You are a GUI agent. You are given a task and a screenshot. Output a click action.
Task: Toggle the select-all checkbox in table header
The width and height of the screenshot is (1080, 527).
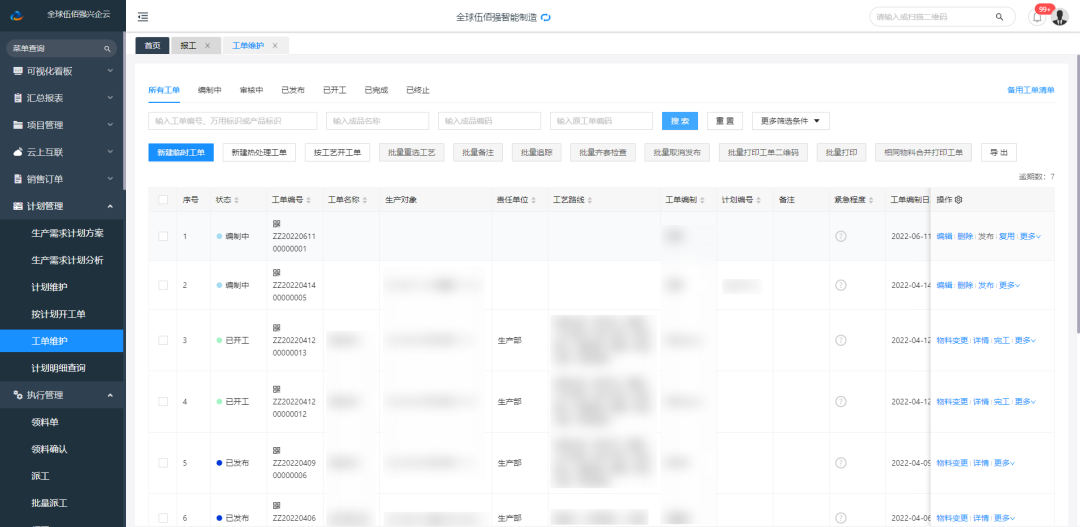coord(163,200)
